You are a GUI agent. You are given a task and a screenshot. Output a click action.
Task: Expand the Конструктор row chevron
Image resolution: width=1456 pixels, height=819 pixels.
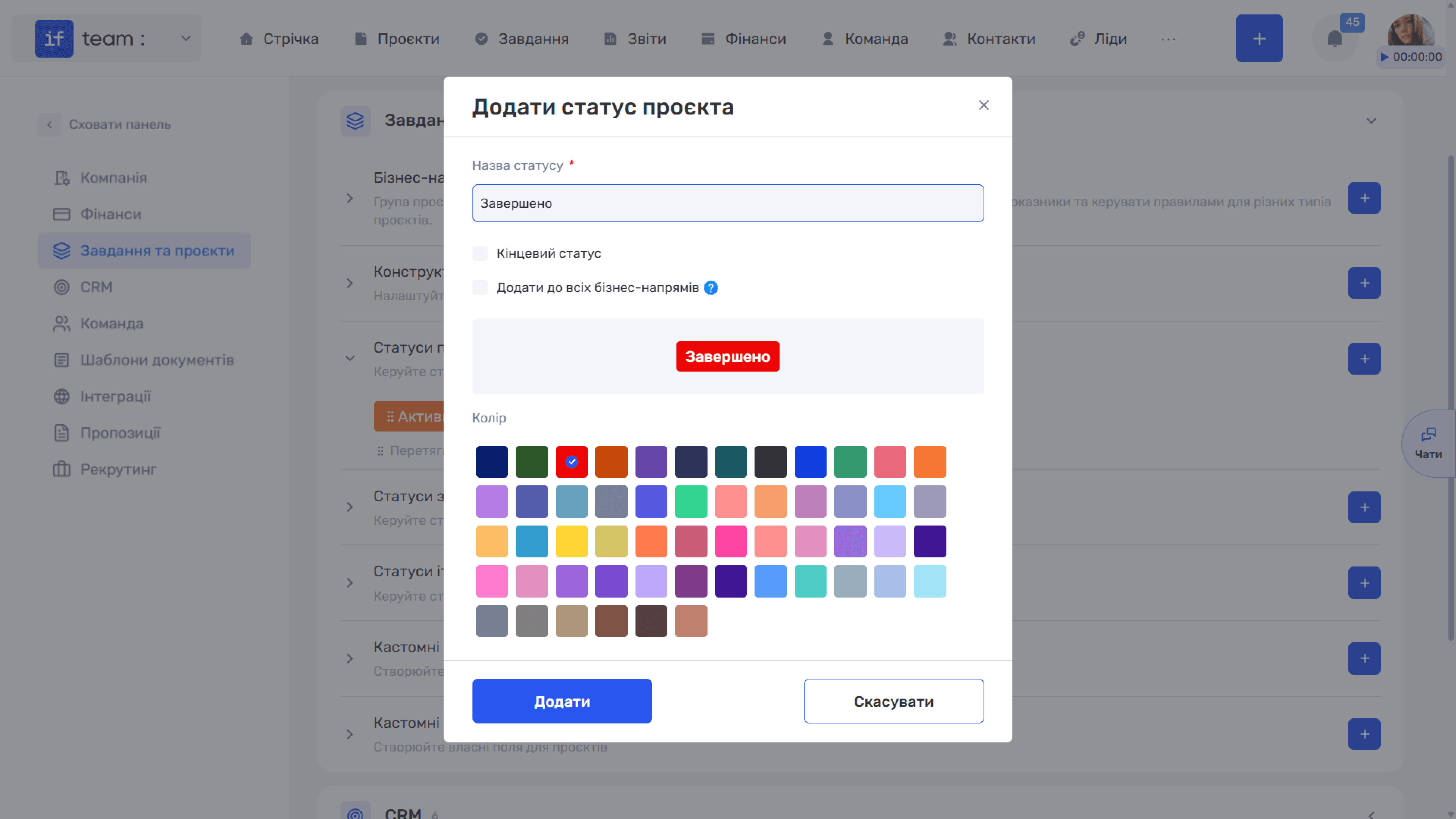pos(350,283)
